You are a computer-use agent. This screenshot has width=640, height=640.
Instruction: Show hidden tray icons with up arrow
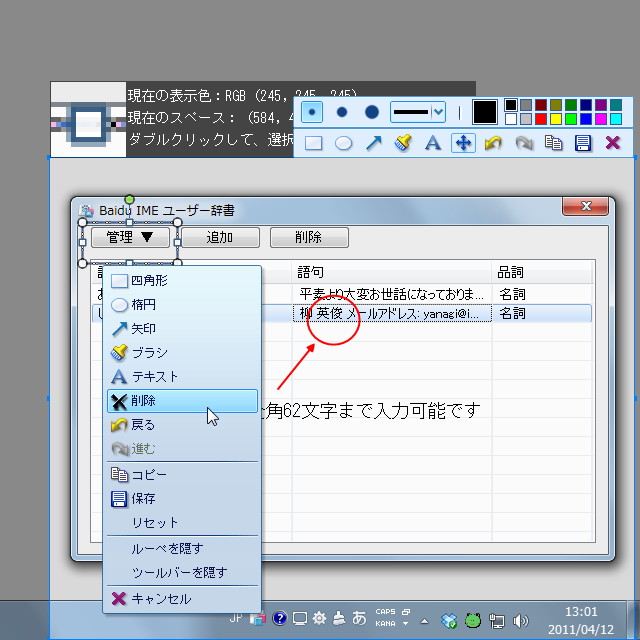tap(424, 622)
